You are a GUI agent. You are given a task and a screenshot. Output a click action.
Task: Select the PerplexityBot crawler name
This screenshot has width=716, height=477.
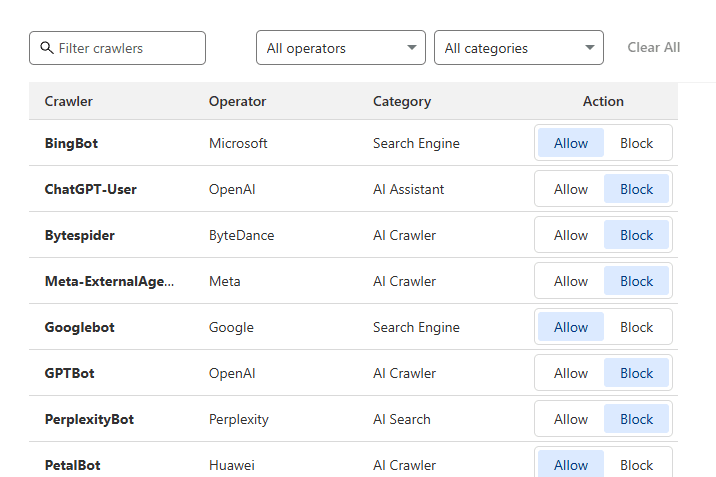pos(89,419)
